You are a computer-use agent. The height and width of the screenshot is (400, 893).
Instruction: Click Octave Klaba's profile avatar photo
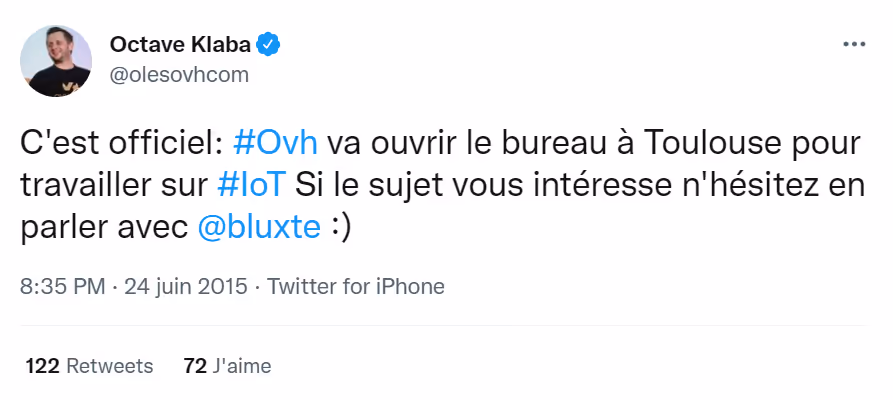[x=56, y=60]
